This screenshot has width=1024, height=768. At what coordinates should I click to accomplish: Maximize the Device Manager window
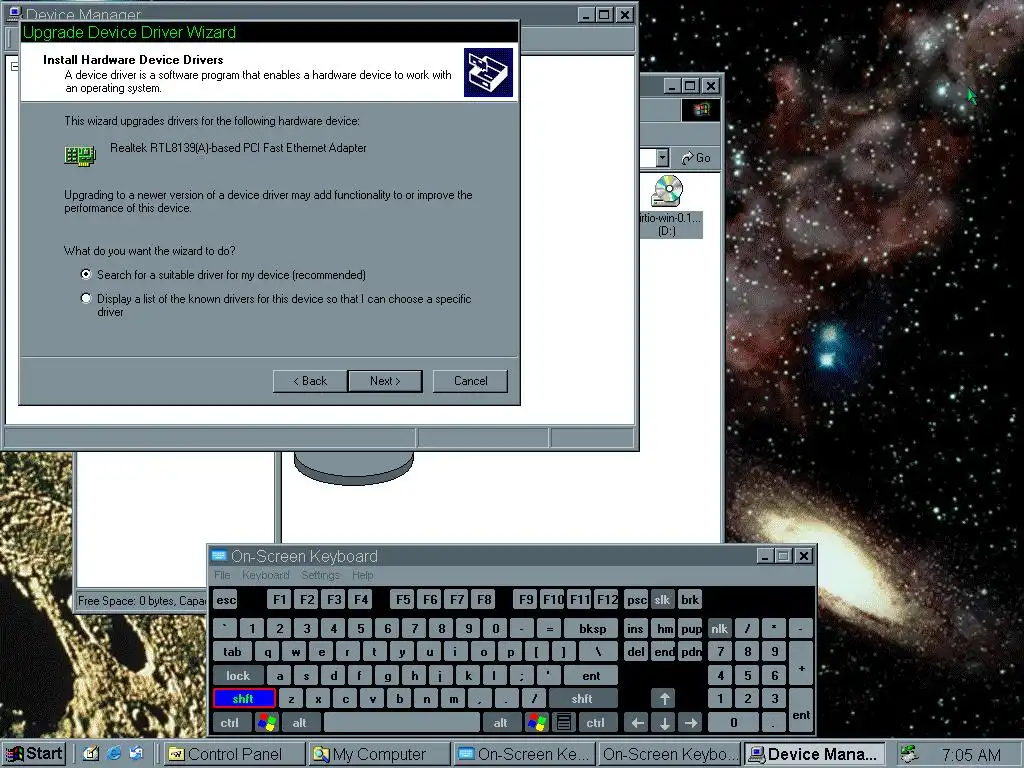click(x=605, y=14)
